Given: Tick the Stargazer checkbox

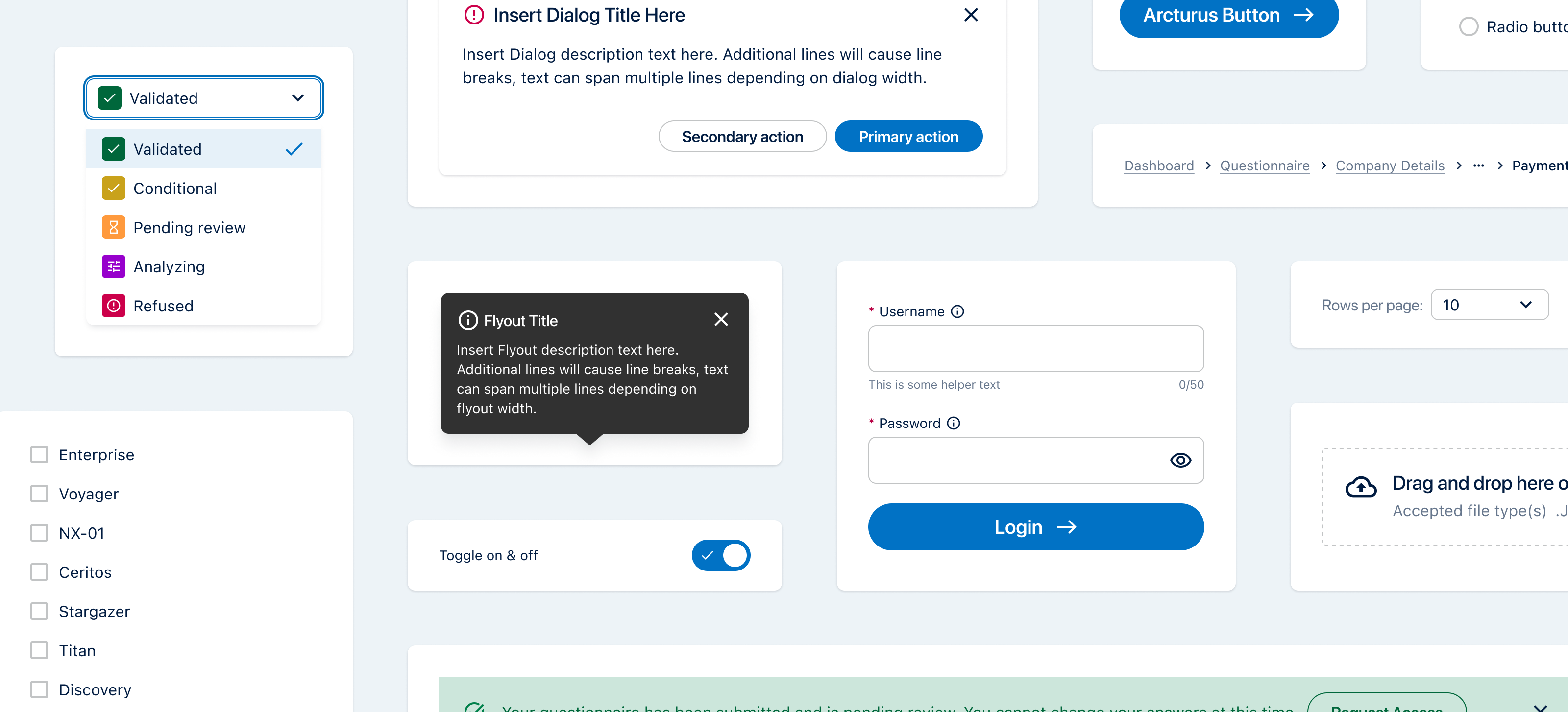Looking at the screenshot, I should click(x=40, y=611).
